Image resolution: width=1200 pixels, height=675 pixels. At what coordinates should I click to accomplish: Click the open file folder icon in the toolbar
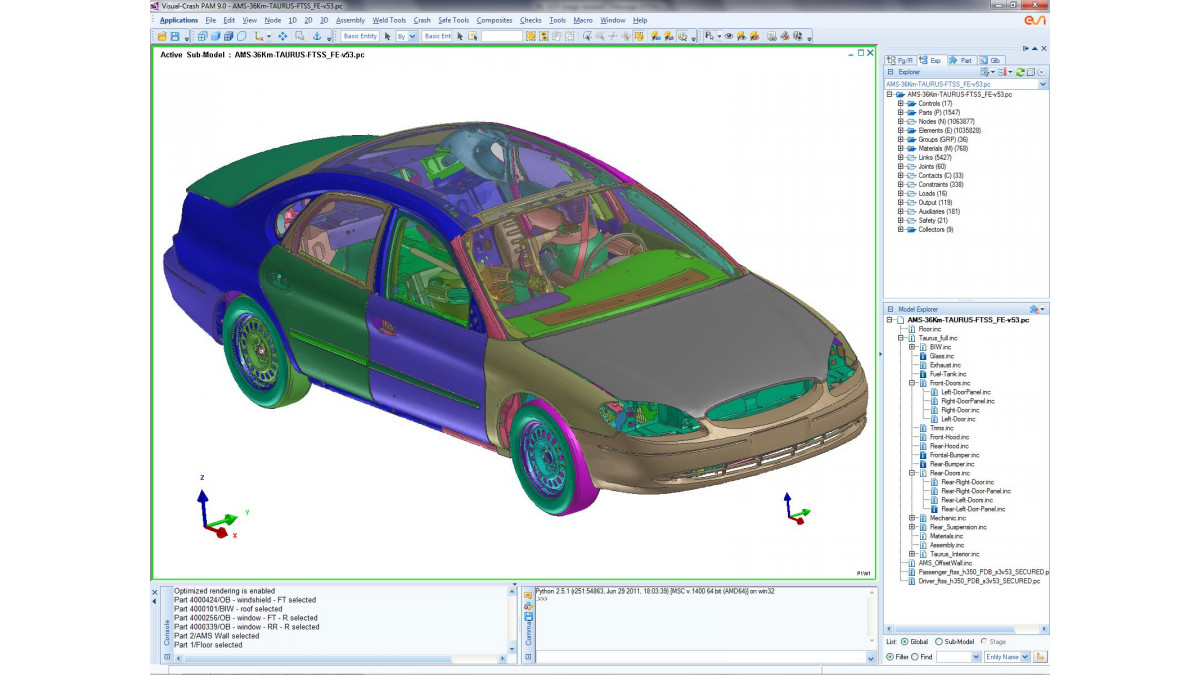(x=162, y=36)
